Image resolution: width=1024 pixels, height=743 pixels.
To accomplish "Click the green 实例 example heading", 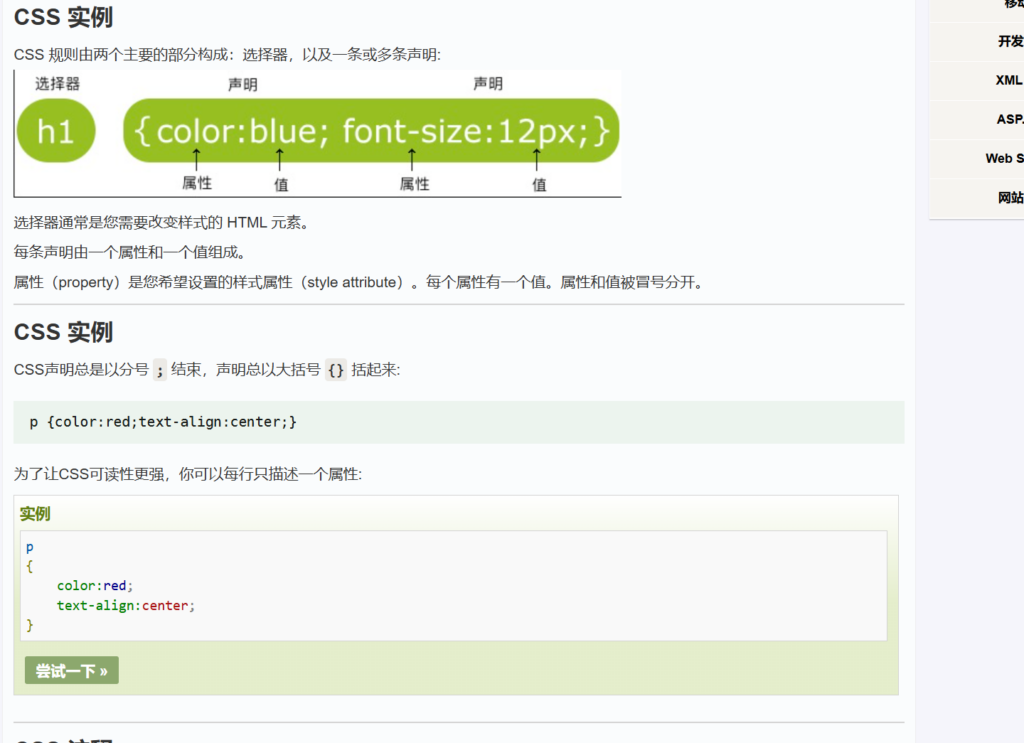I will coord(35,514).
